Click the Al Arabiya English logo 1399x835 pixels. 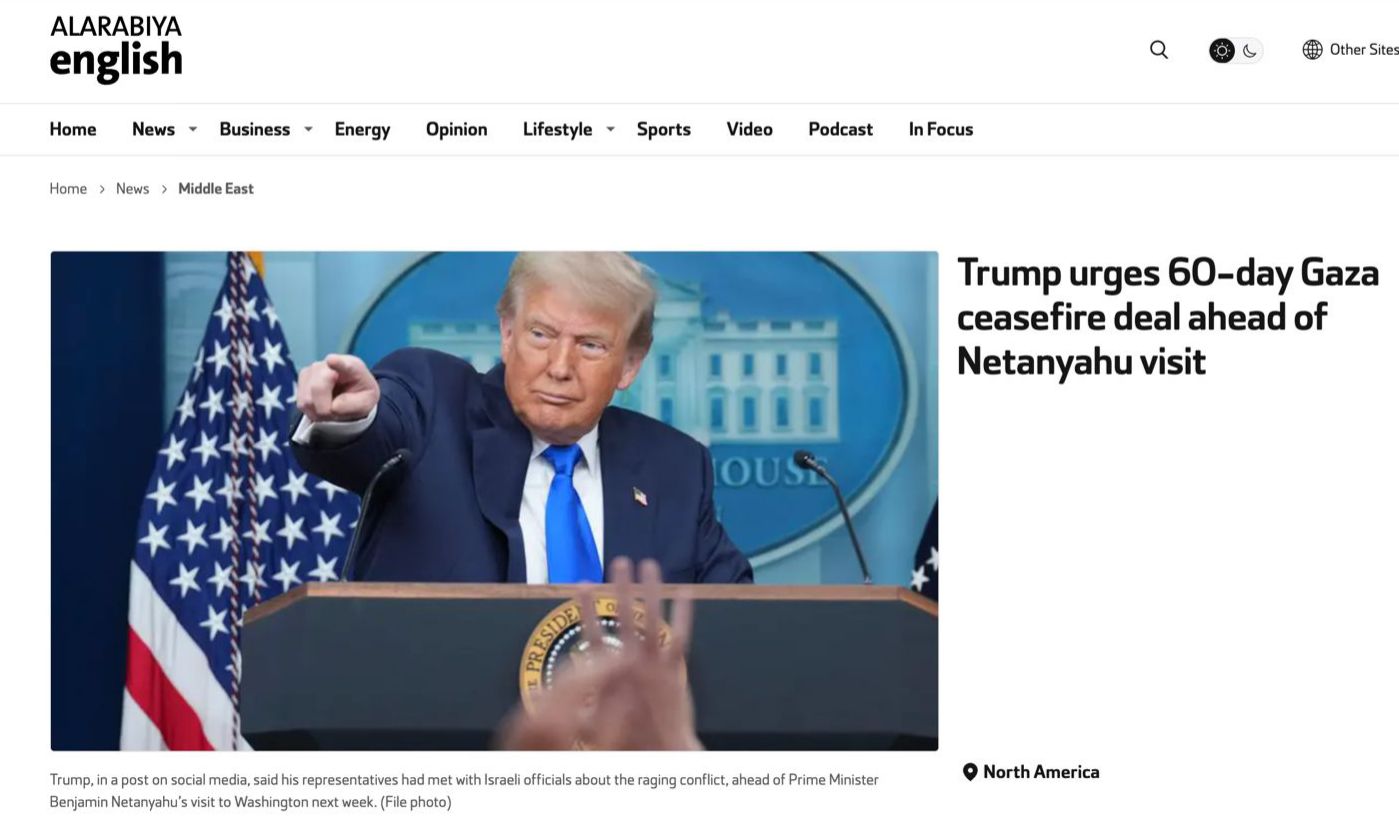[x=116, y=49]
